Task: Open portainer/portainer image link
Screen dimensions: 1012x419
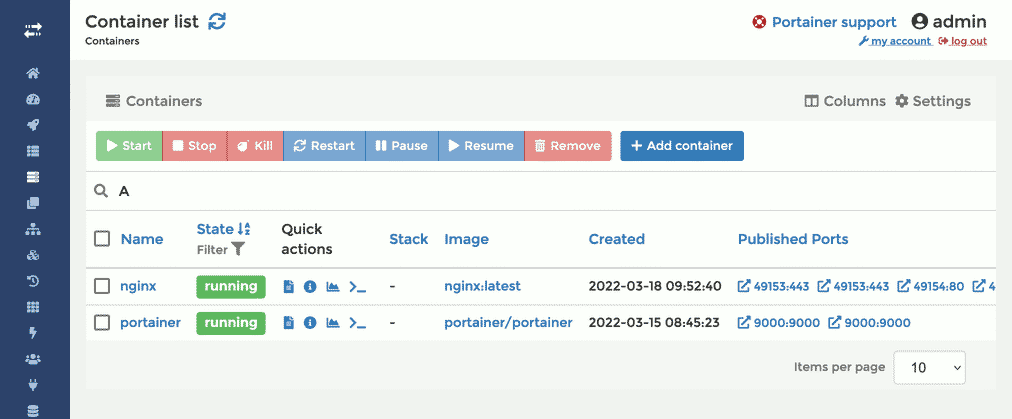Action: tap(509, 322)
